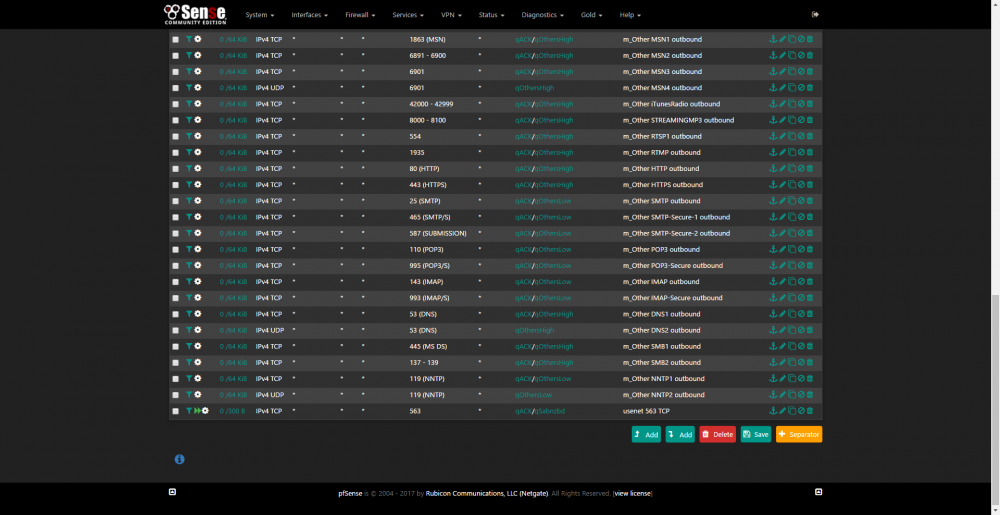Select checkbox for 6891 - 6900 rule
The width and height of the screenshot is (1000, 515).
click(x=175, y=55)
